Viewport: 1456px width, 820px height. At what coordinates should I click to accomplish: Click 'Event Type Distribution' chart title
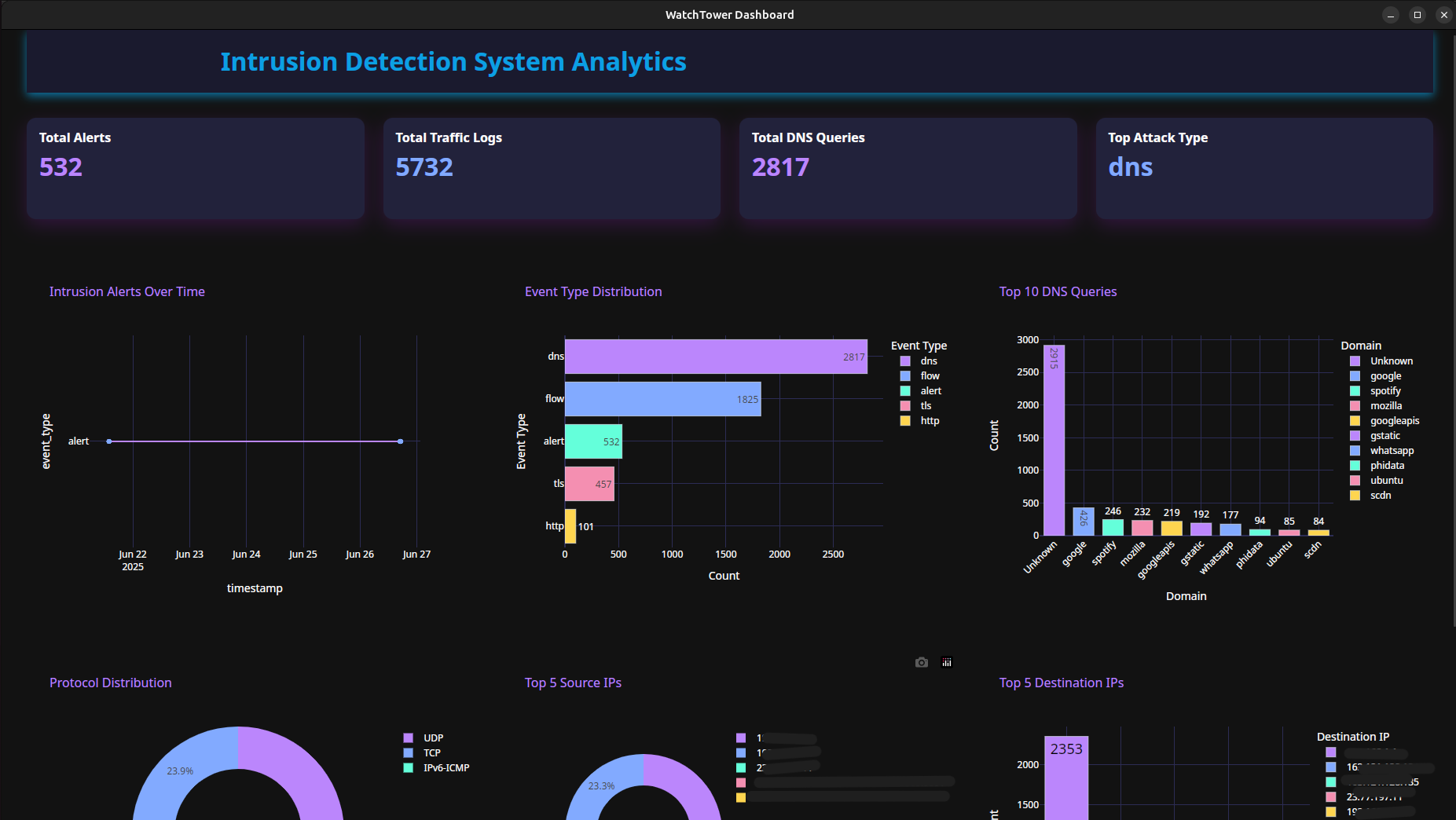593,291
